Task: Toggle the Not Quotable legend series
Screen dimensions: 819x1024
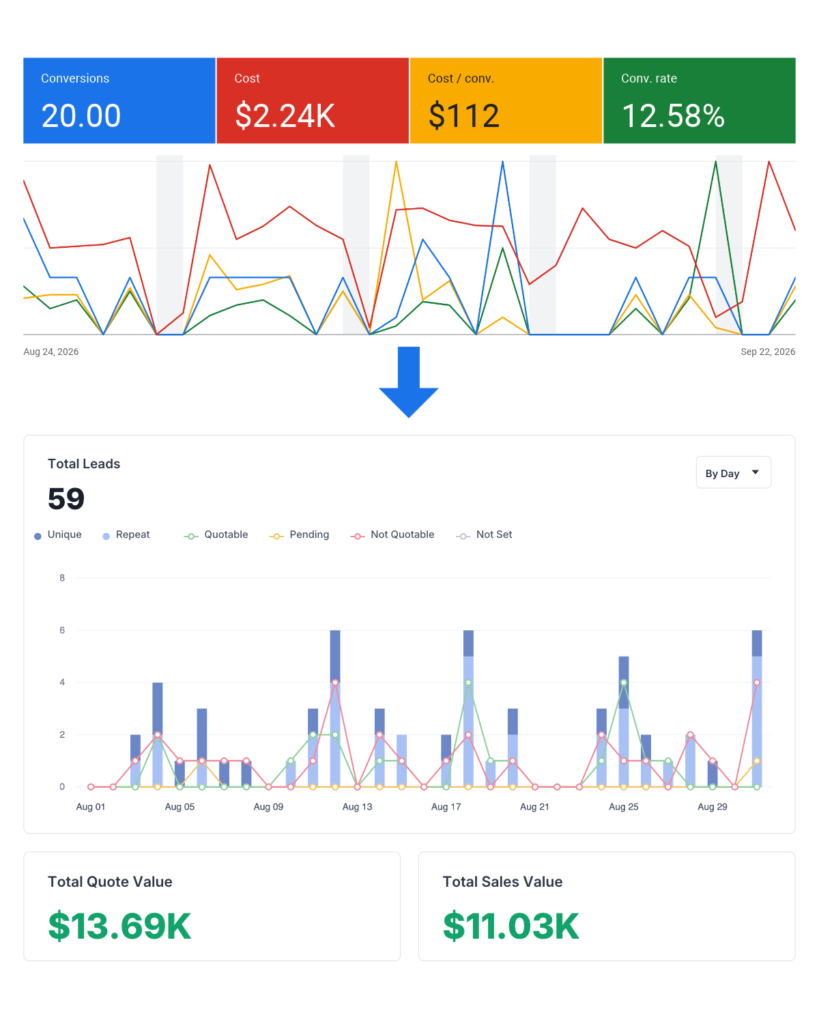Action: pyautogui.click(x=393, y=535)
